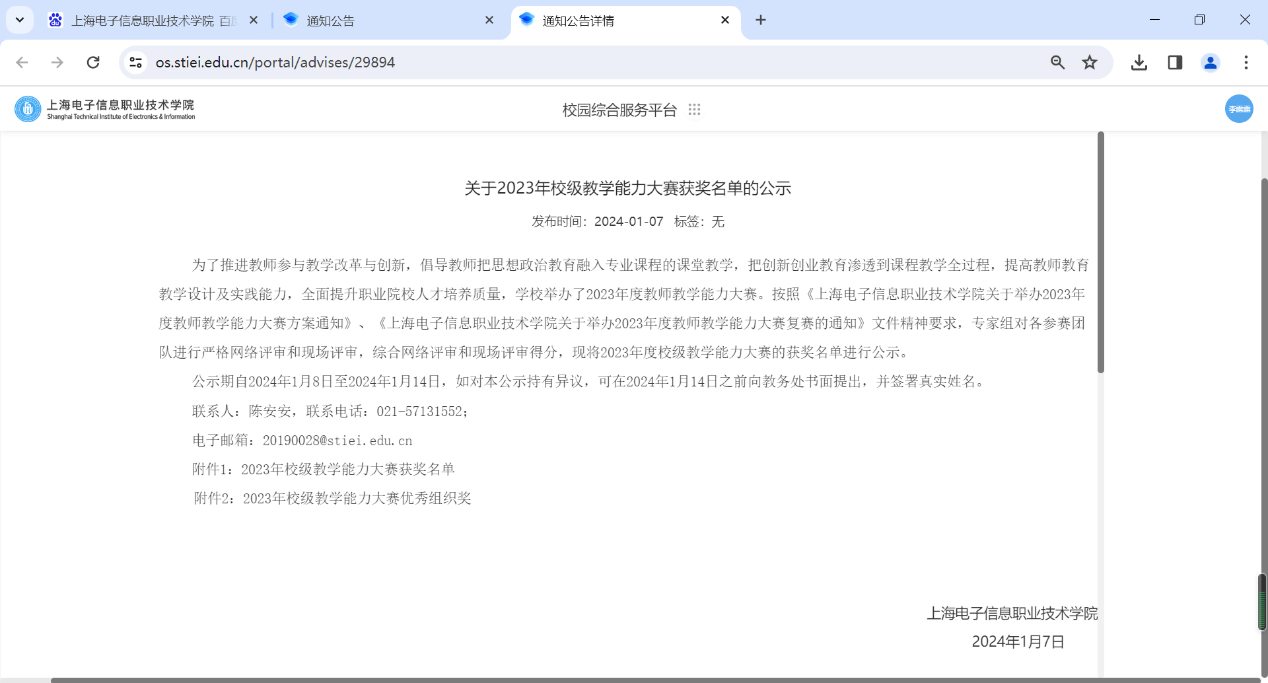This screenshot has width=1268, height=683.
Task: Switch to the 通知公告 tab
Action: (x=380, y=20)
